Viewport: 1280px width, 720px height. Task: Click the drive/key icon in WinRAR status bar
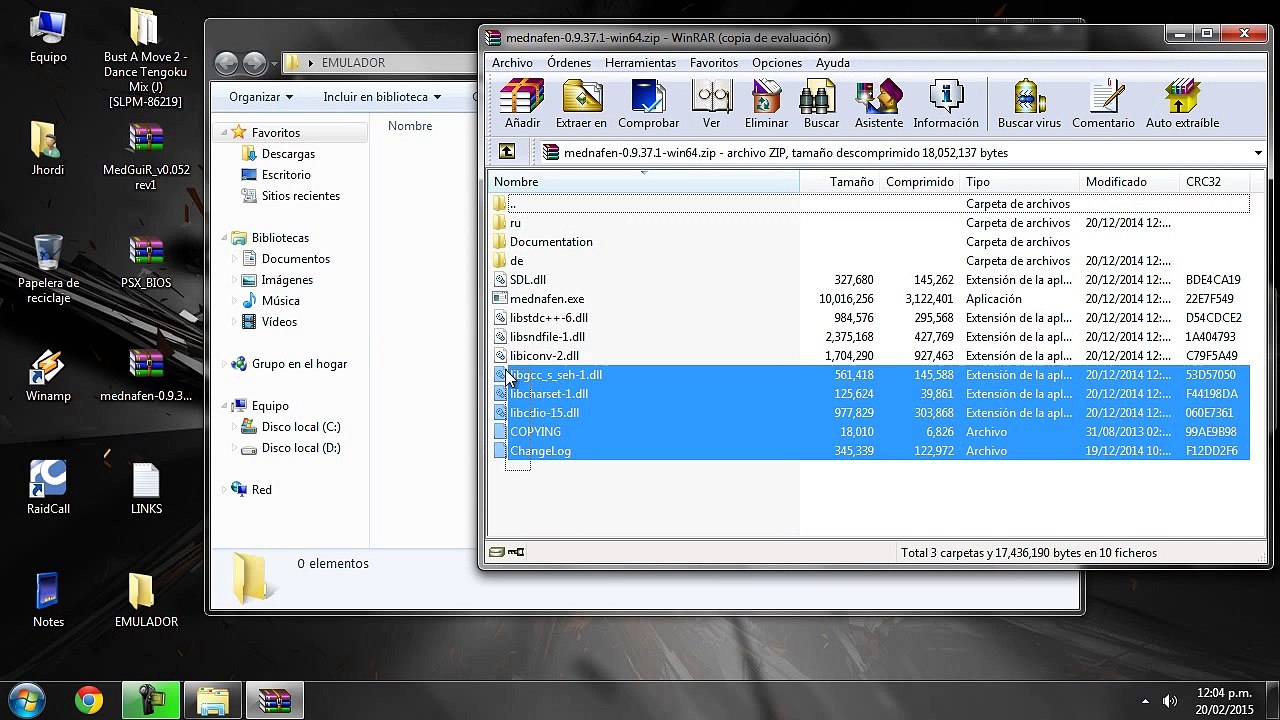click(507, 552)
